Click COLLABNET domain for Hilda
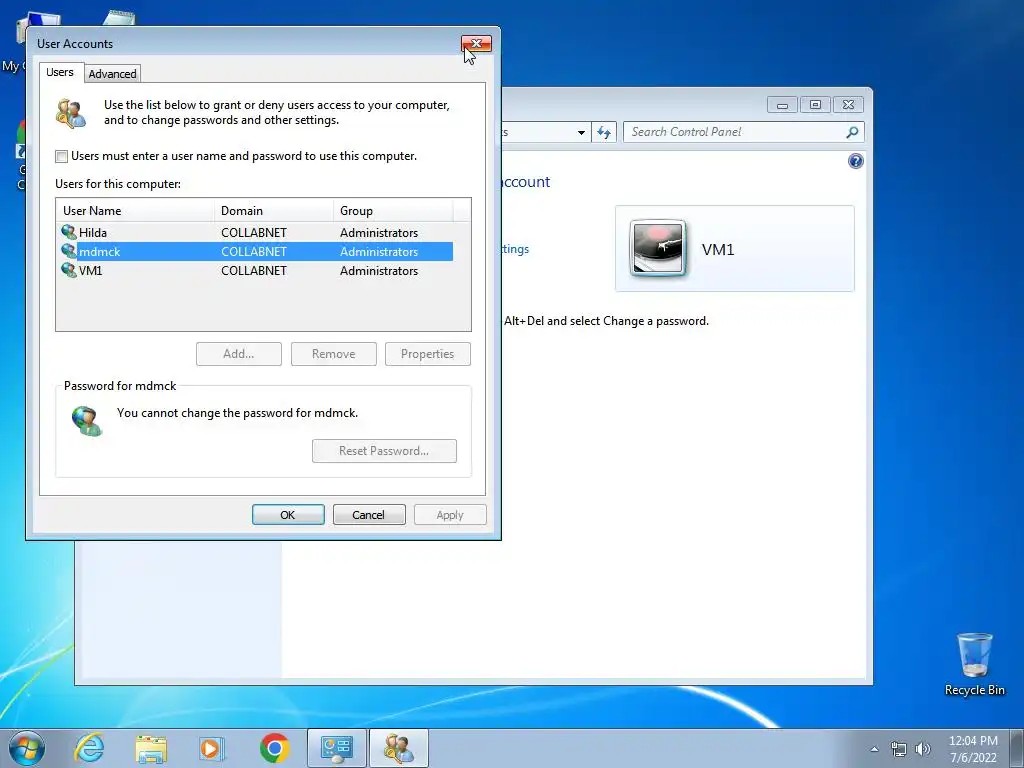 (254, 232)
